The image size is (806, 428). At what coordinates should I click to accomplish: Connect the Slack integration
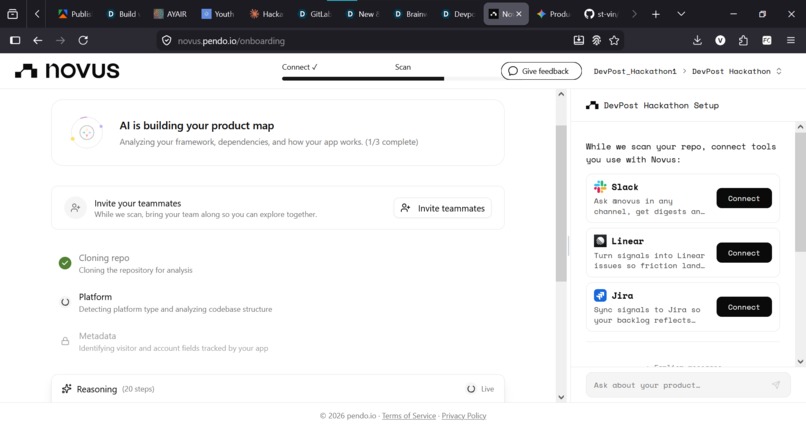tap(744, 198)
